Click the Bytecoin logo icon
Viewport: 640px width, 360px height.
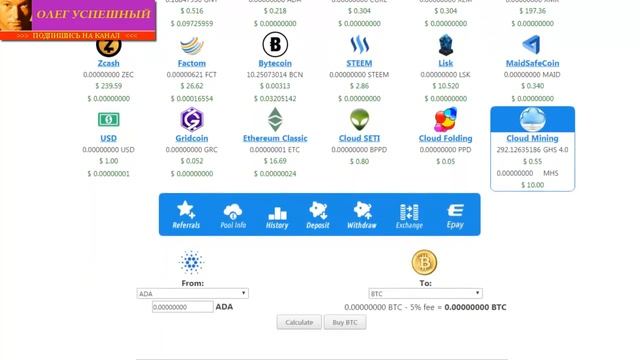point(275,44)
